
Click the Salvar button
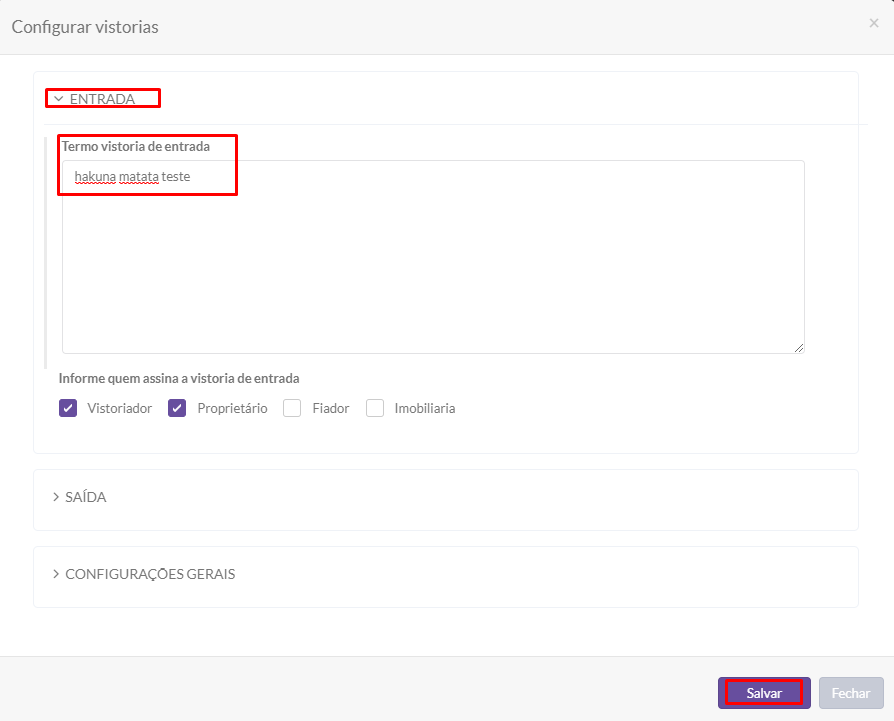(x=764, y=693)
